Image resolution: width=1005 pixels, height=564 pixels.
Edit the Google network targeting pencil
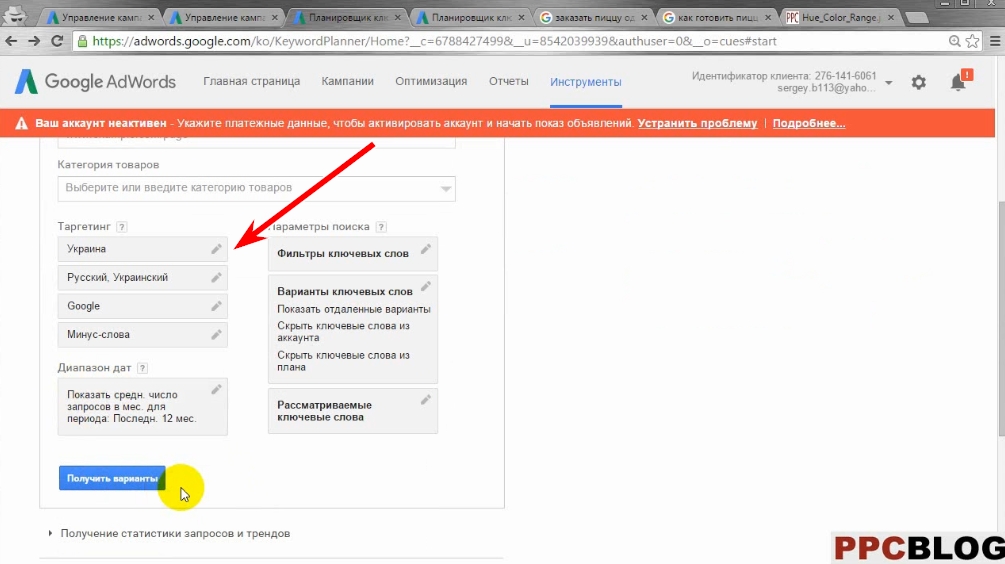217,306
